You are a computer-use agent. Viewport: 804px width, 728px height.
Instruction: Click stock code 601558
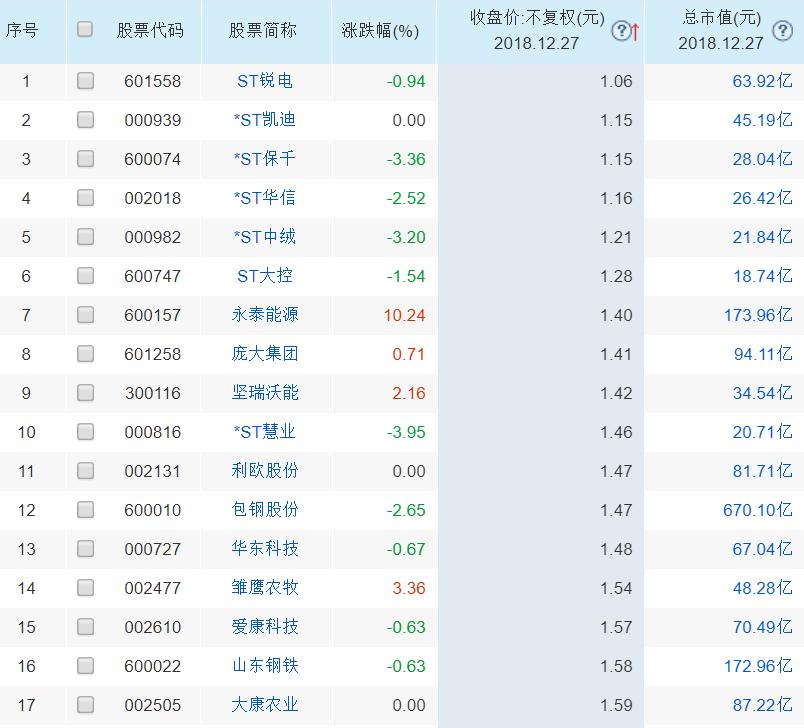click(152, 81)
